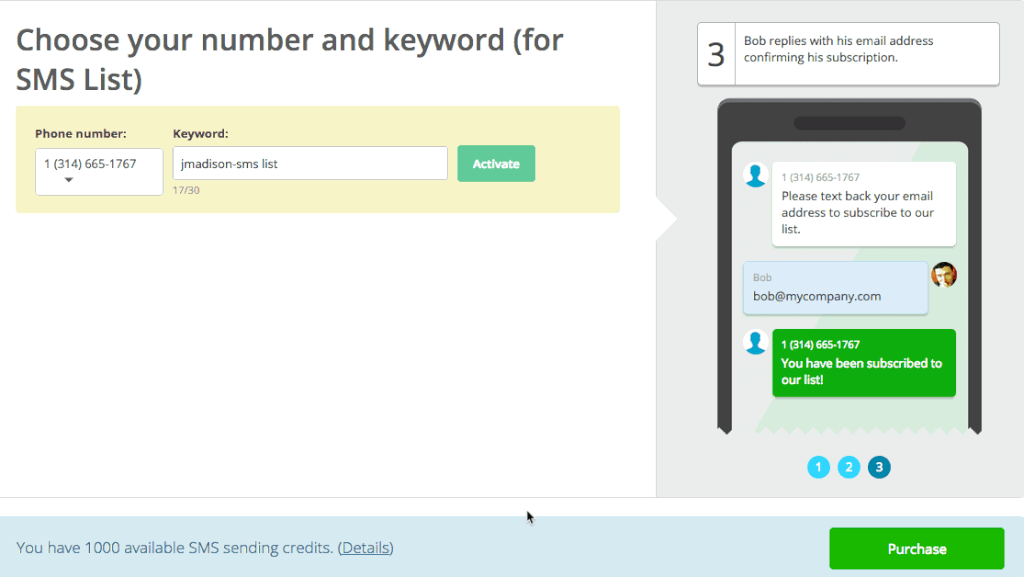Click the 'Please text back your email' message

tap(863, 204)
